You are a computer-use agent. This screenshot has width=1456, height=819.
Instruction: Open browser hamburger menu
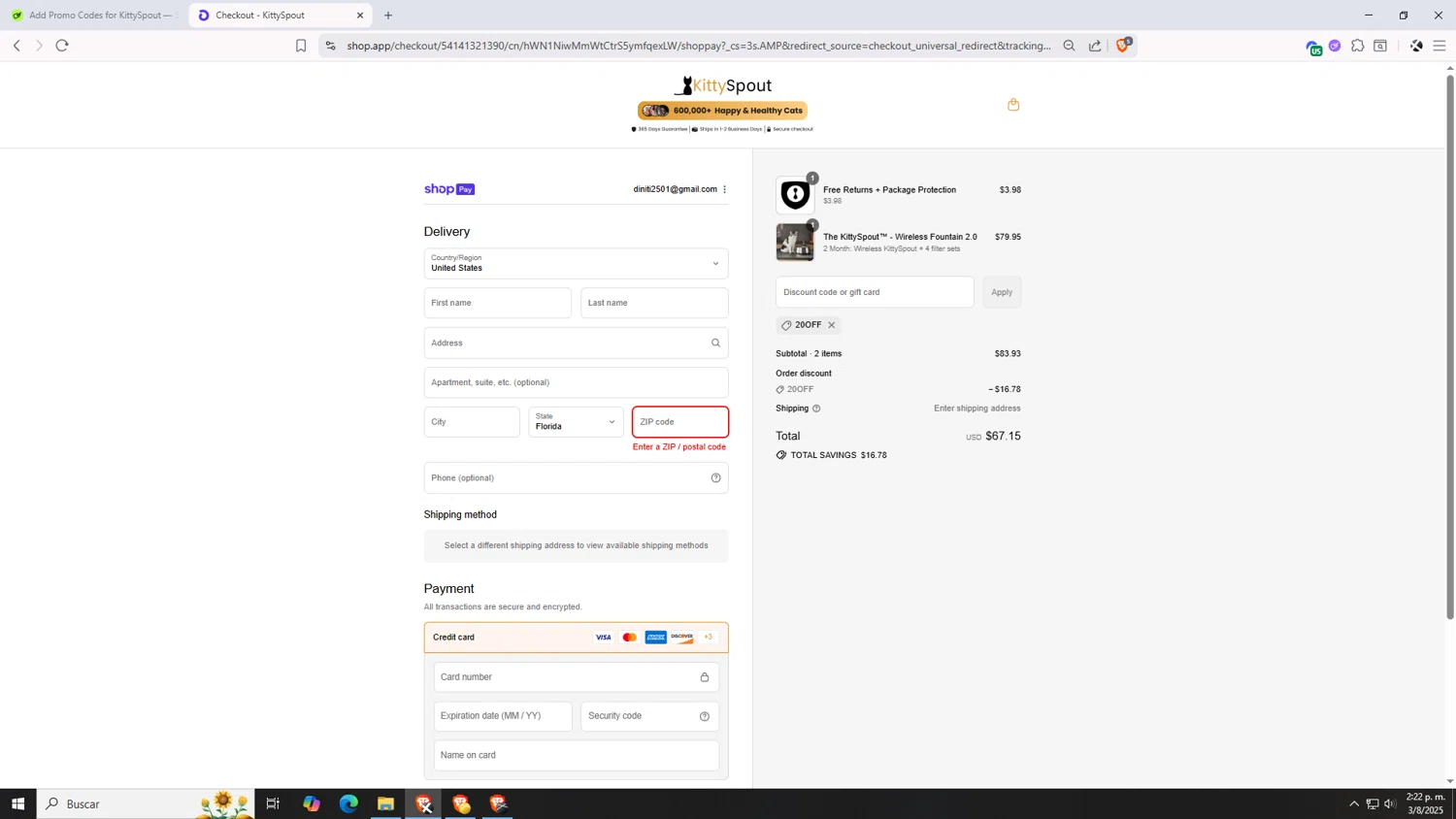[x=1439, y=46]
